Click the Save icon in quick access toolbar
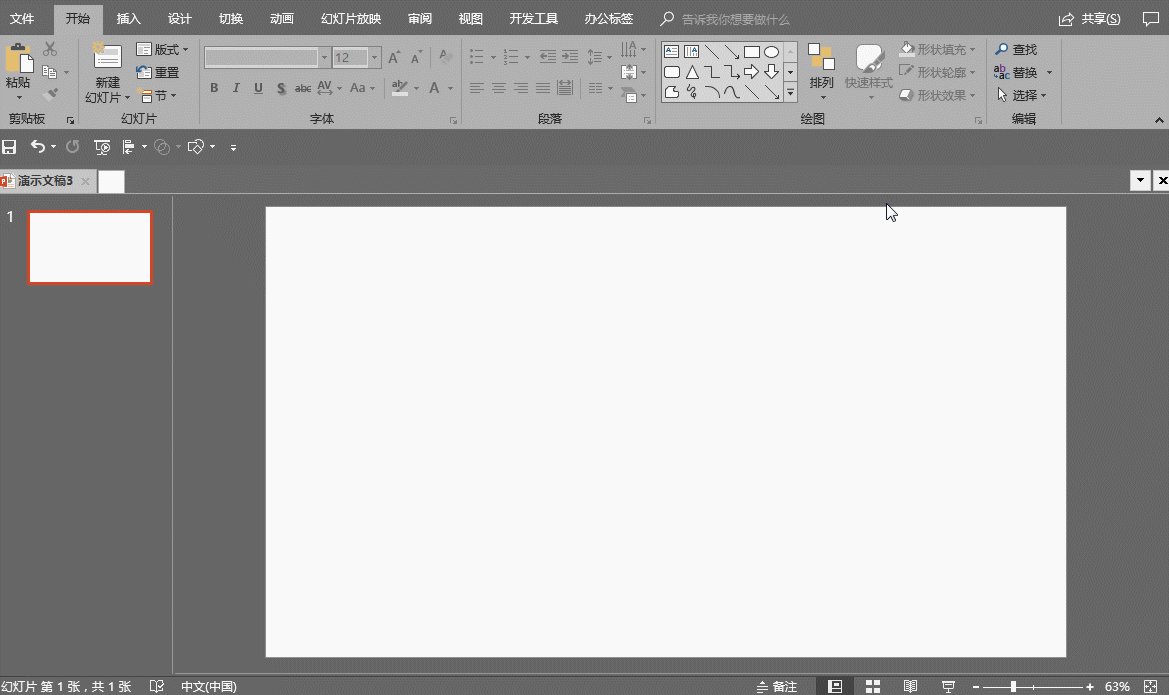 coord(10,147)
